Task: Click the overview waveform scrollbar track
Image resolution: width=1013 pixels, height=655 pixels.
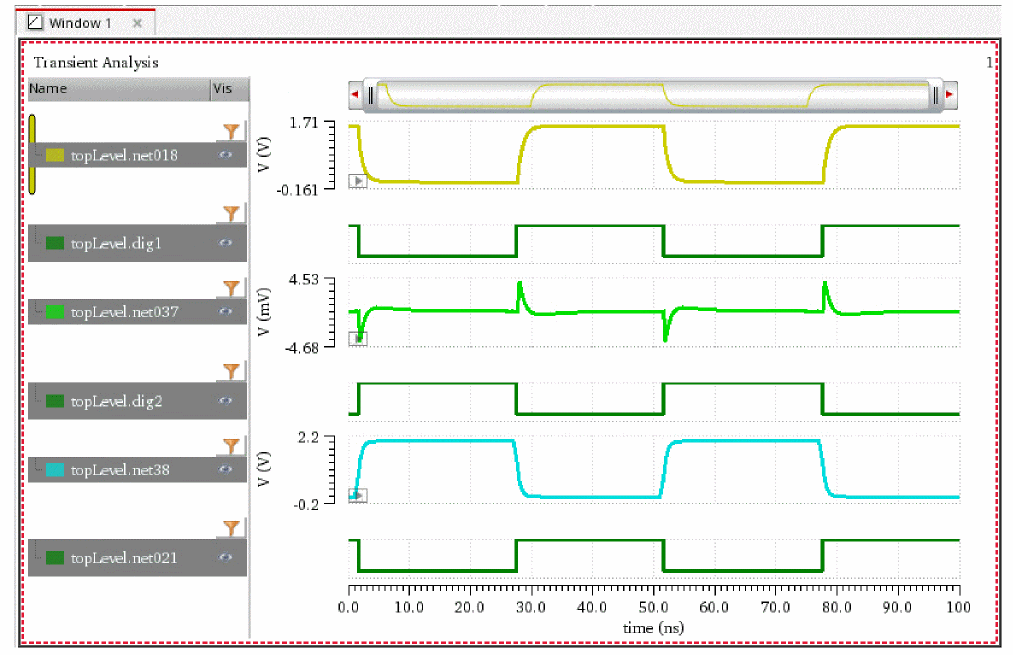Action: coord(653,96)
